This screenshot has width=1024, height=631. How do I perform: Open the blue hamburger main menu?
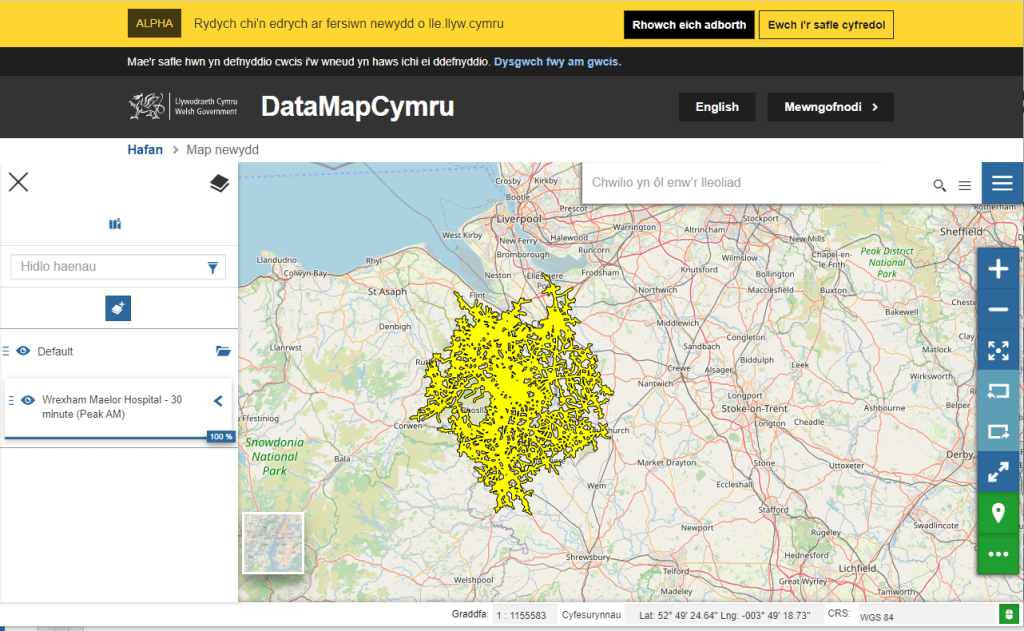pyautogui.click(x=1002, y=183)
